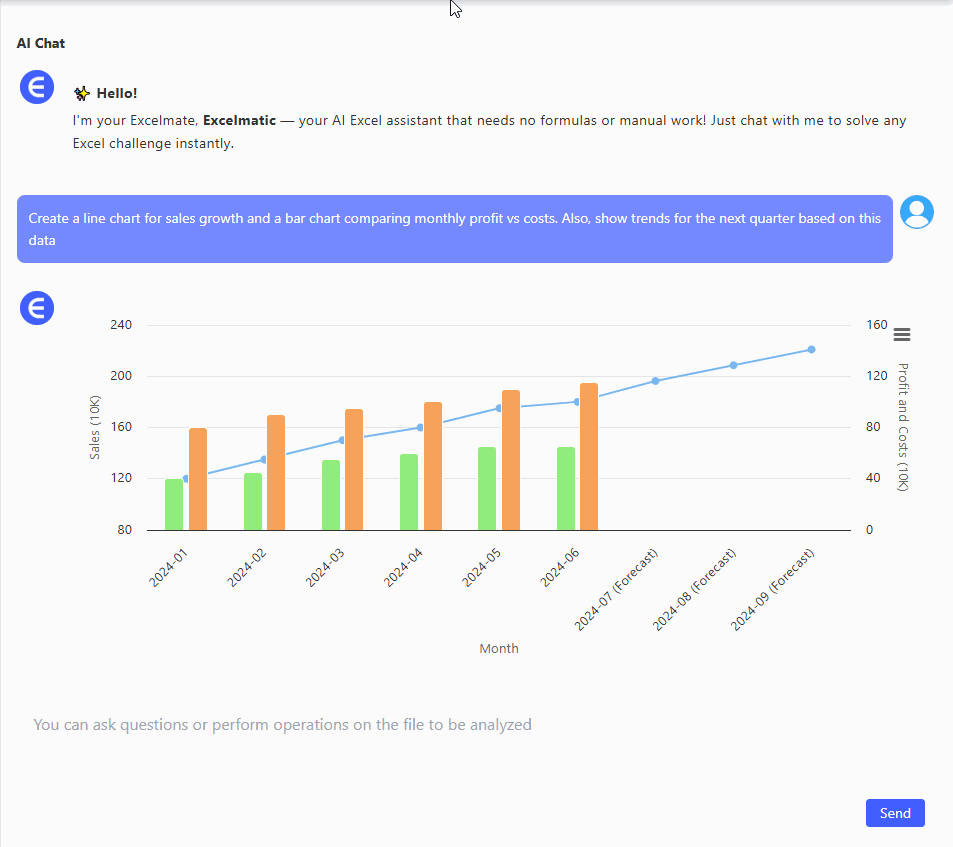Screen dimensions: 953x847
Task: Click the Sales (10K) axis title
Action: 95,428
